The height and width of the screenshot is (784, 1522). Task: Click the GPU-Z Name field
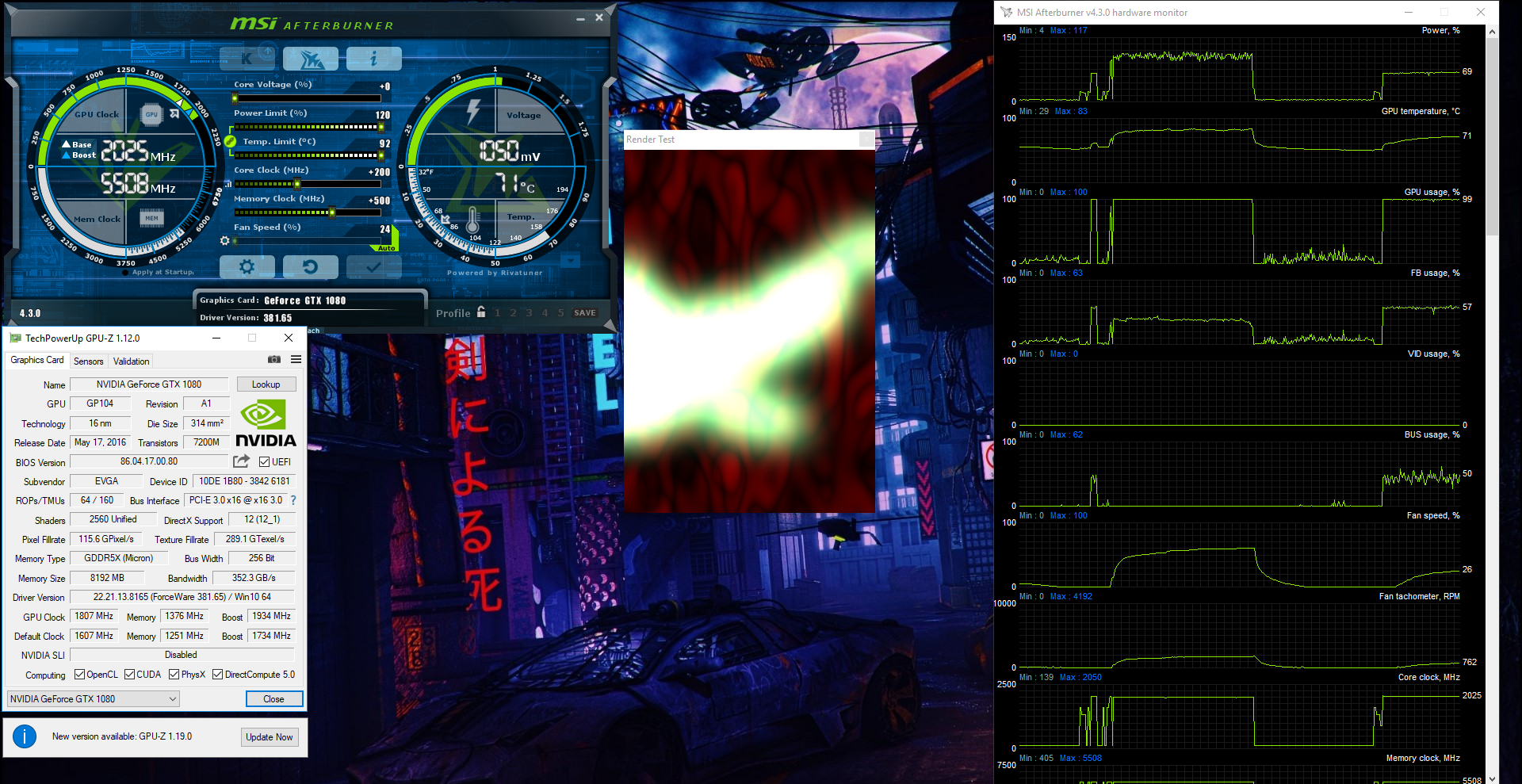[x=149, y=384]
